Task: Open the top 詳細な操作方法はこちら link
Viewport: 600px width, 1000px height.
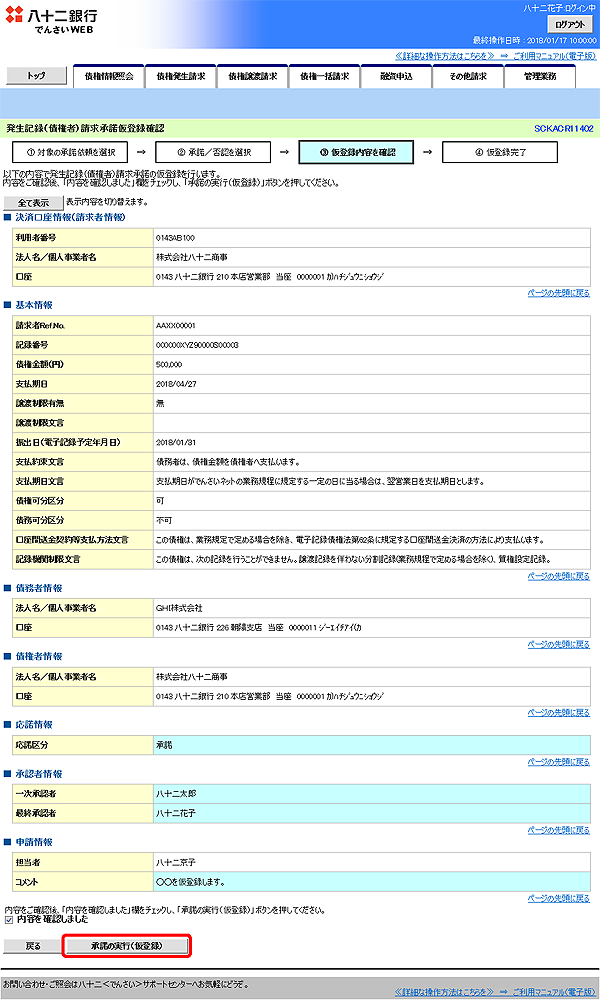Action: pyautogui.click(x=444, y=56)
